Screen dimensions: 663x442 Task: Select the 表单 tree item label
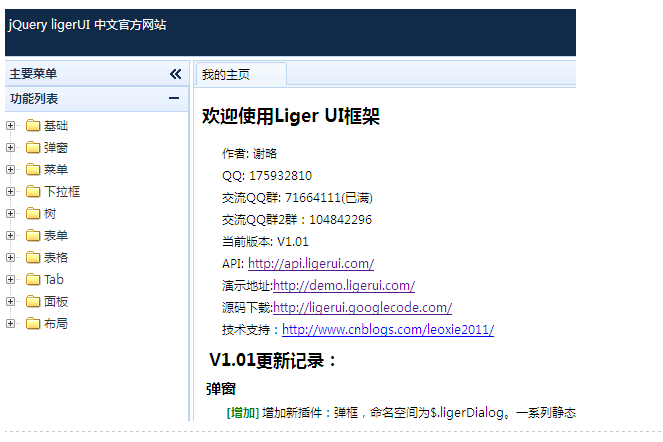(56, 236)
